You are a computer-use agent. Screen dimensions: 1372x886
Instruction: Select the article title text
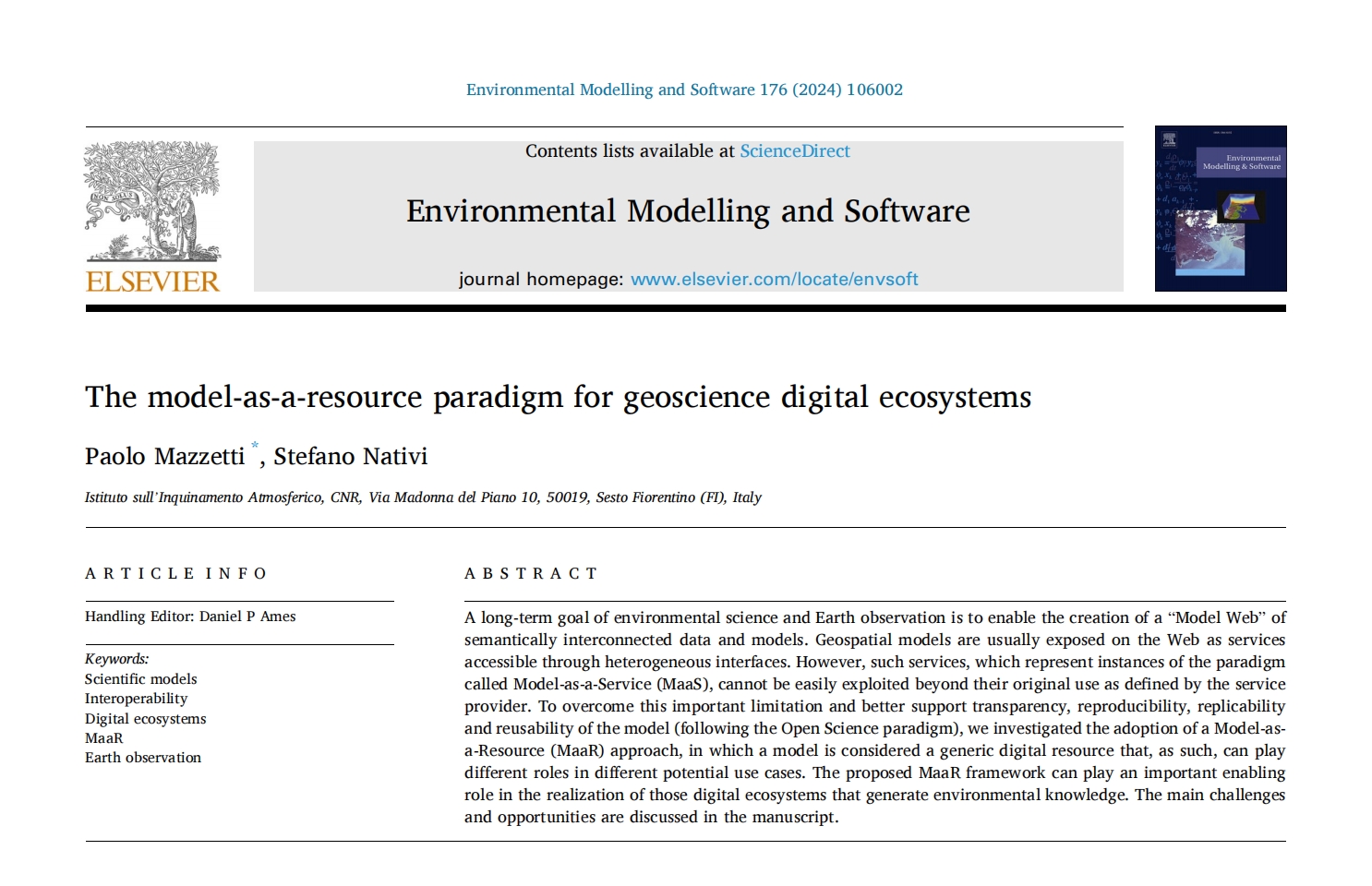click(x=558, y=397)
